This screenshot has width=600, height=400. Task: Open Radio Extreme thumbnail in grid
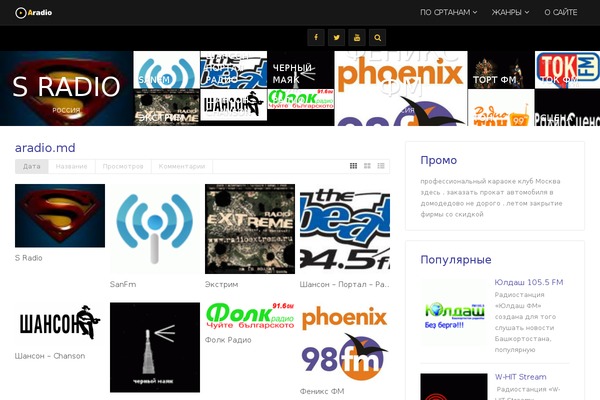(250, 229)
